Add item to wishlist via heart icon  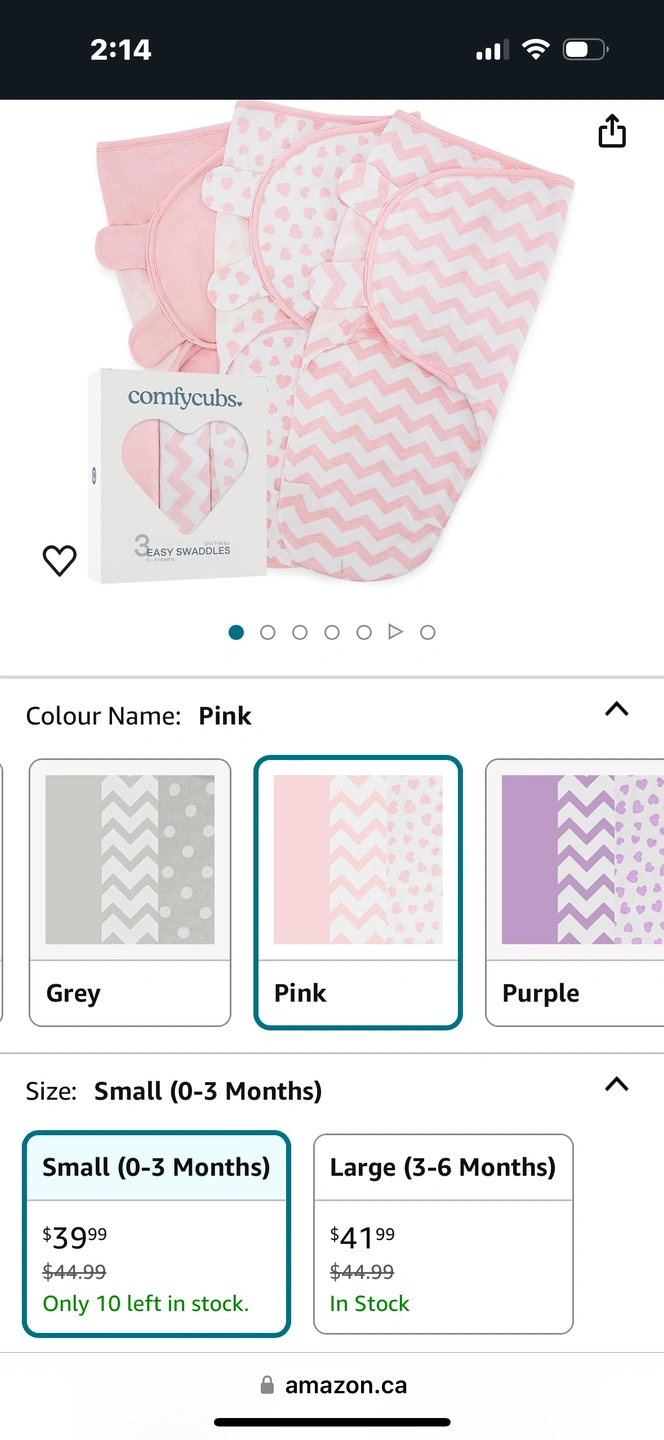pos(60,561)
